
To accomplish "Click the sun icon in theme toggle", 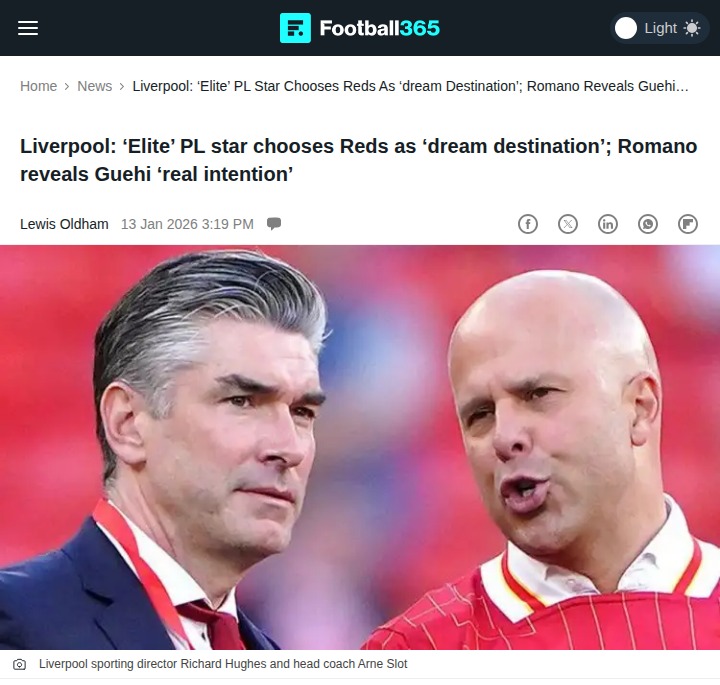I will point(692,28).
